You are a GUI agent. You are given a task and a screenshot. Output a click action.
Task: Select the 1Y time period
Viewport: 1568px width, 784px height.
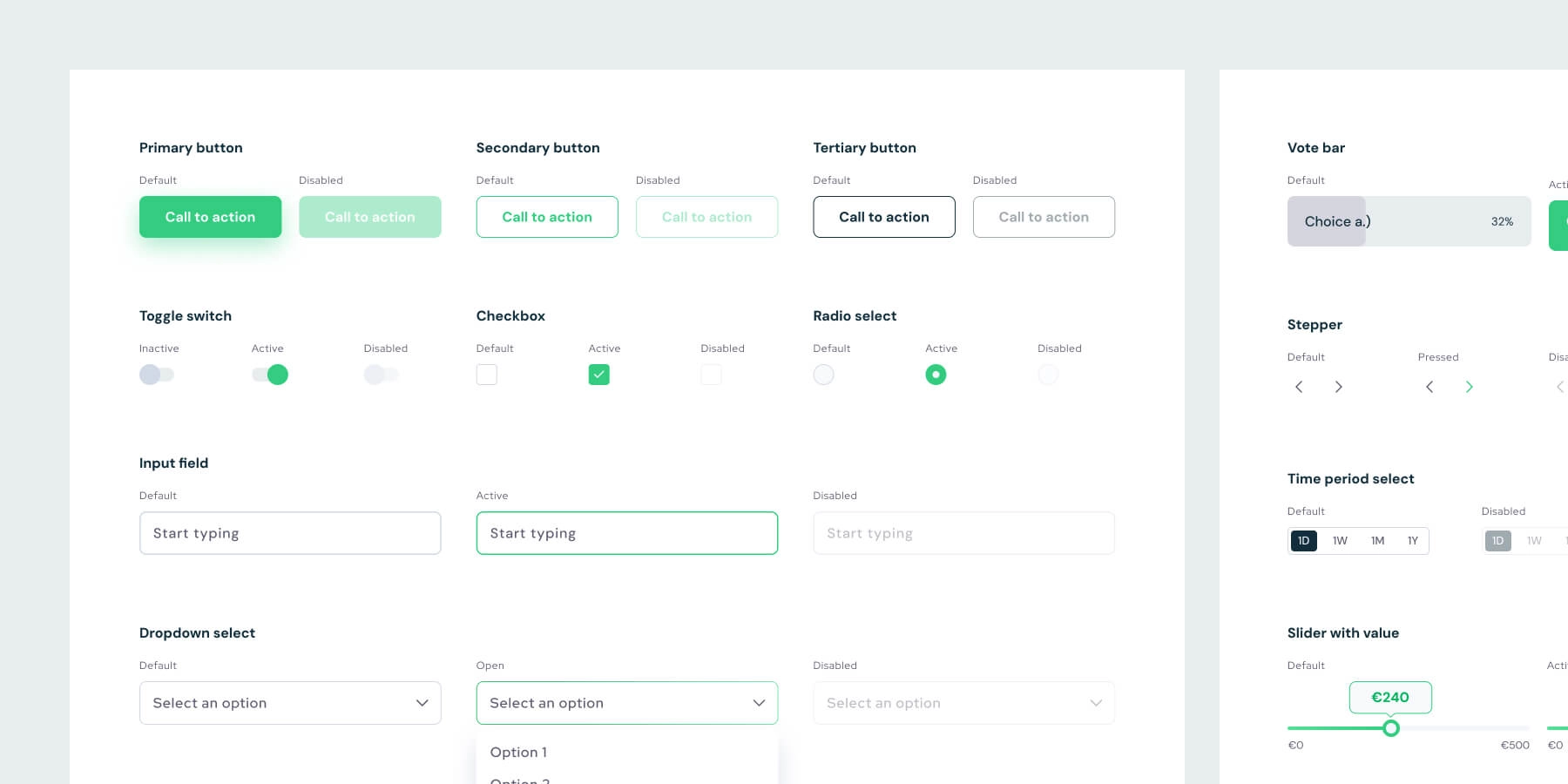coord(1413,541)
